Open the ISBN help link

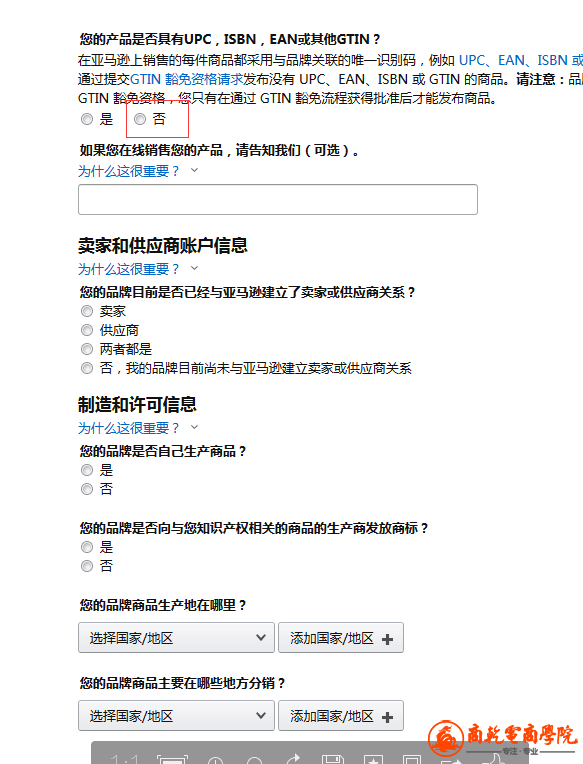(x=552, y=60)
